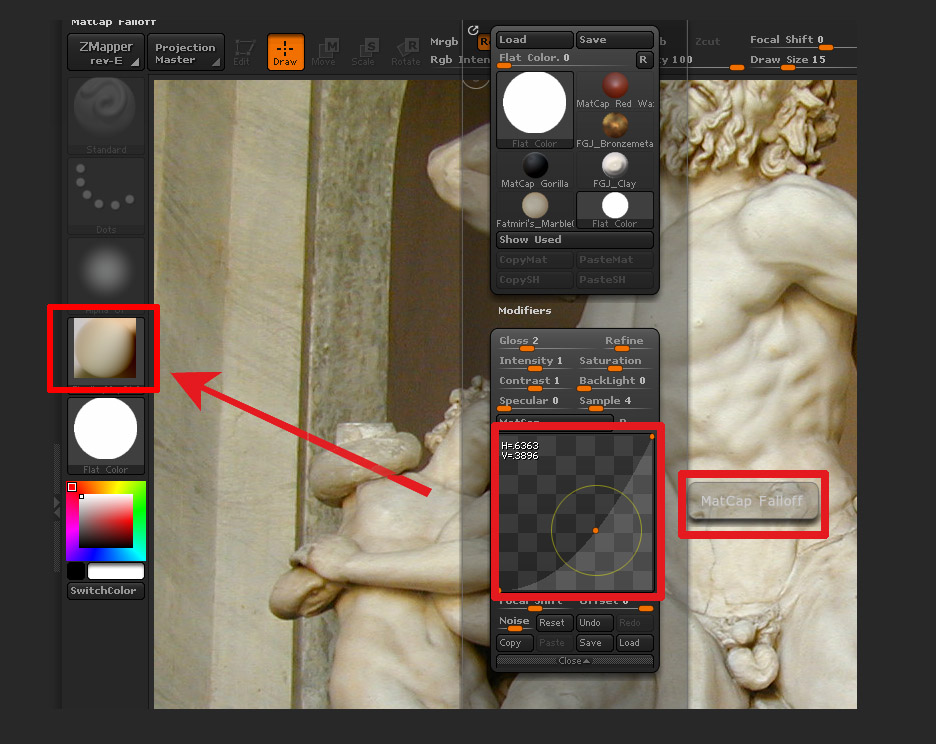
Task: Click the PasteMat button
Action: click(615, 260)
